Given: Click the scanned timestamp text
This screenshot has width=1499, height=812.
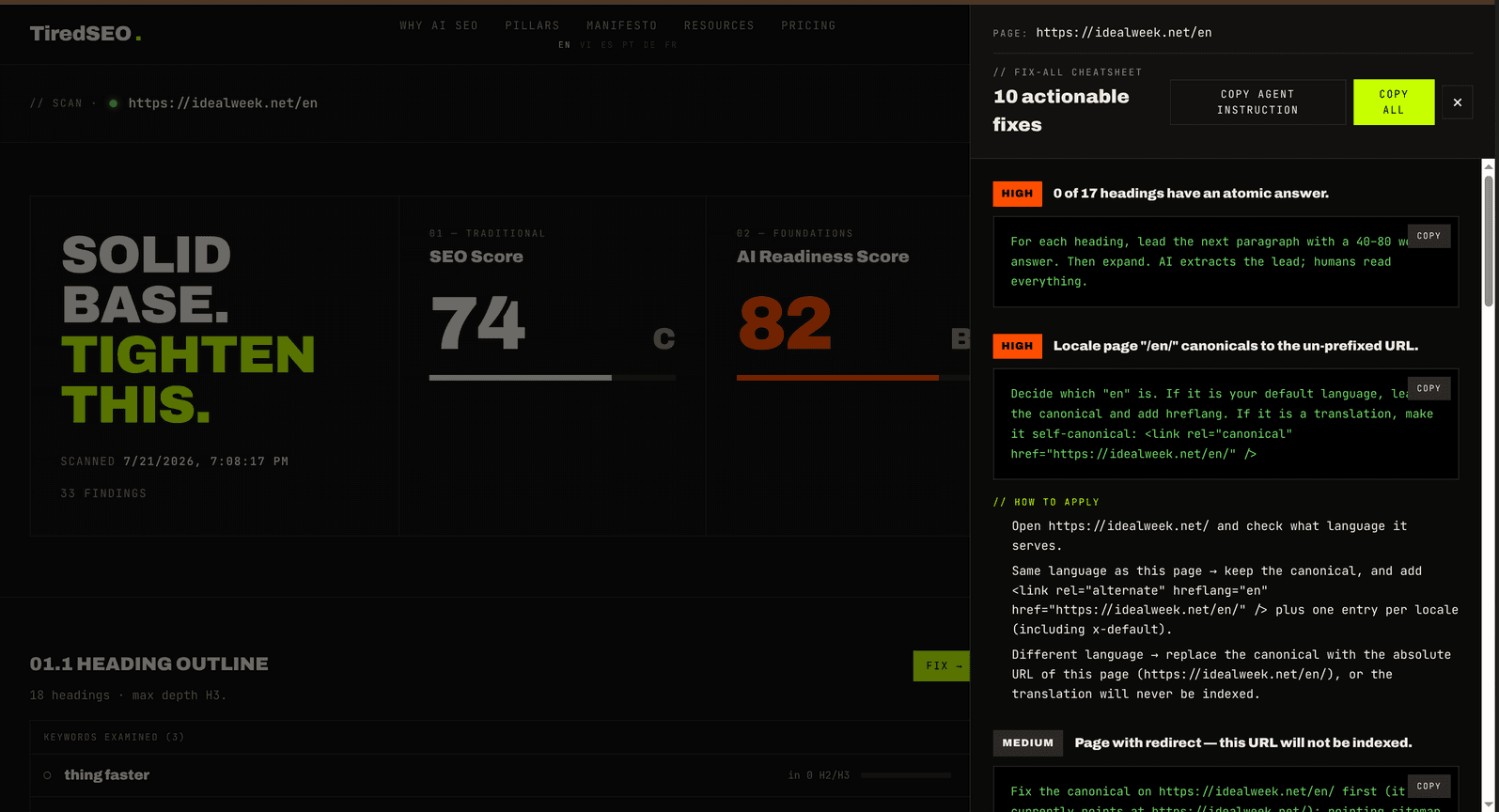Looking at the screenshot, I should (206, 461).
